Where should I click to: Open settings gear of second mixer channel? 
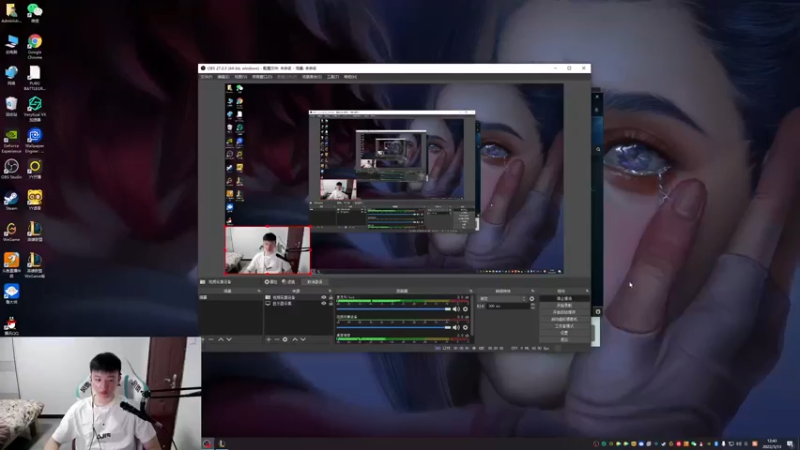coord(465,328)
